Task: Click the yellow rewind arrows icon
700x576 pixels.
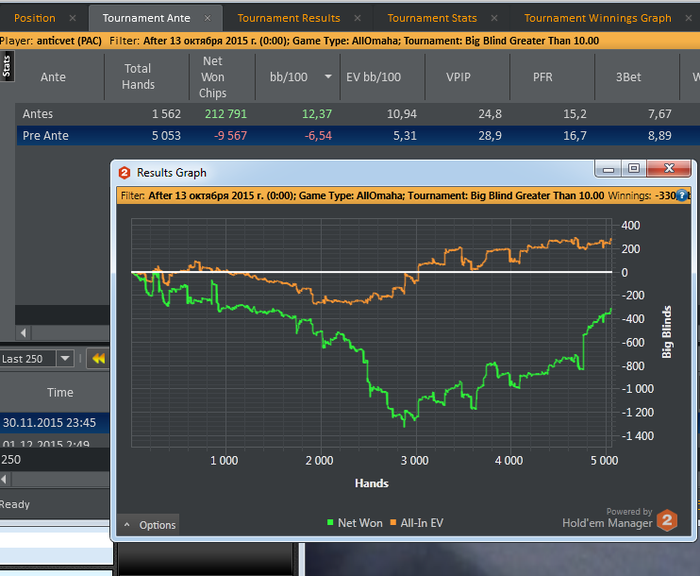Action: pos(98,359)
